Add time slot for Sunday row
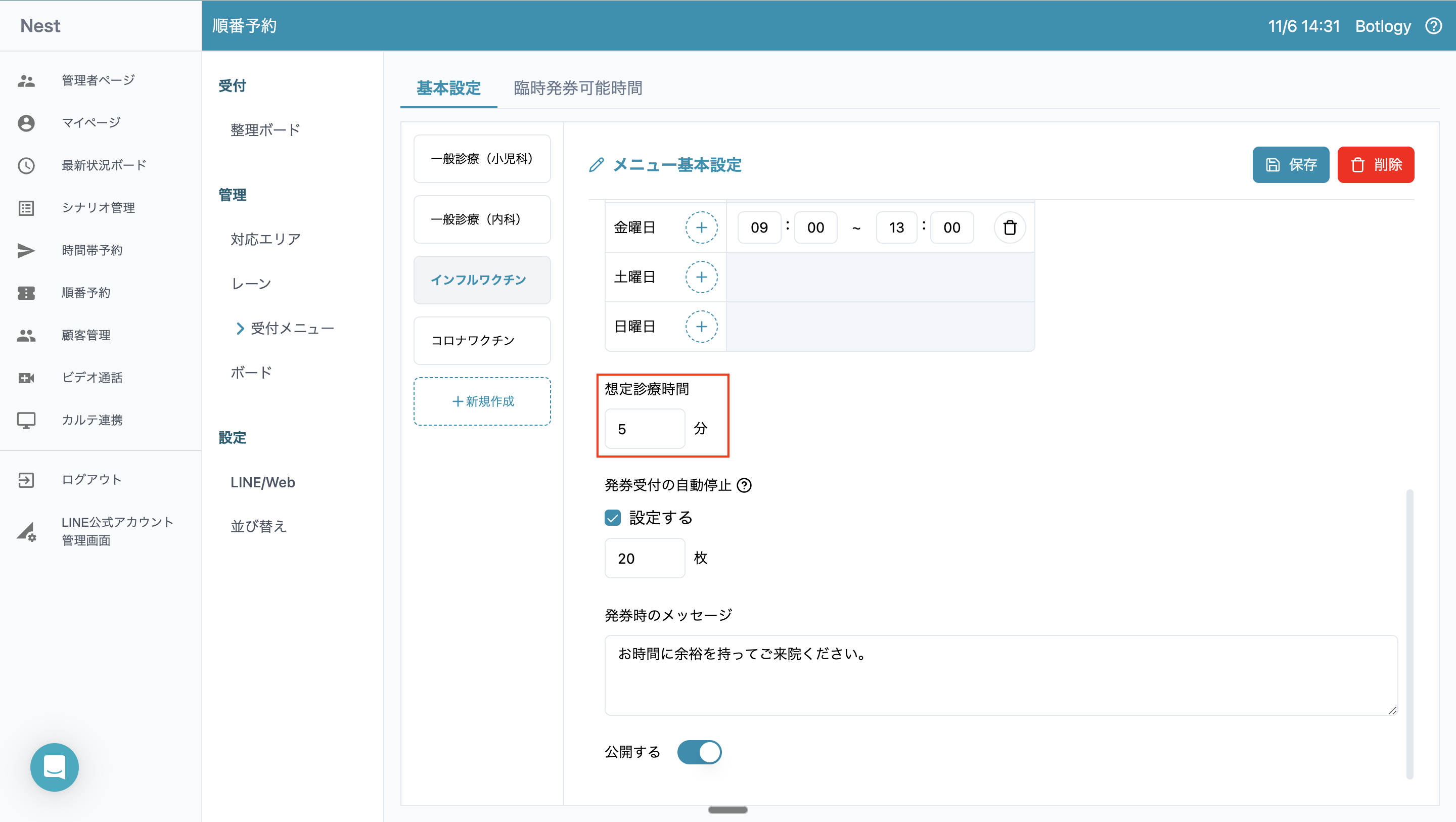Image resolution: width=1456 pixels, height=822 pixels. 701,326
